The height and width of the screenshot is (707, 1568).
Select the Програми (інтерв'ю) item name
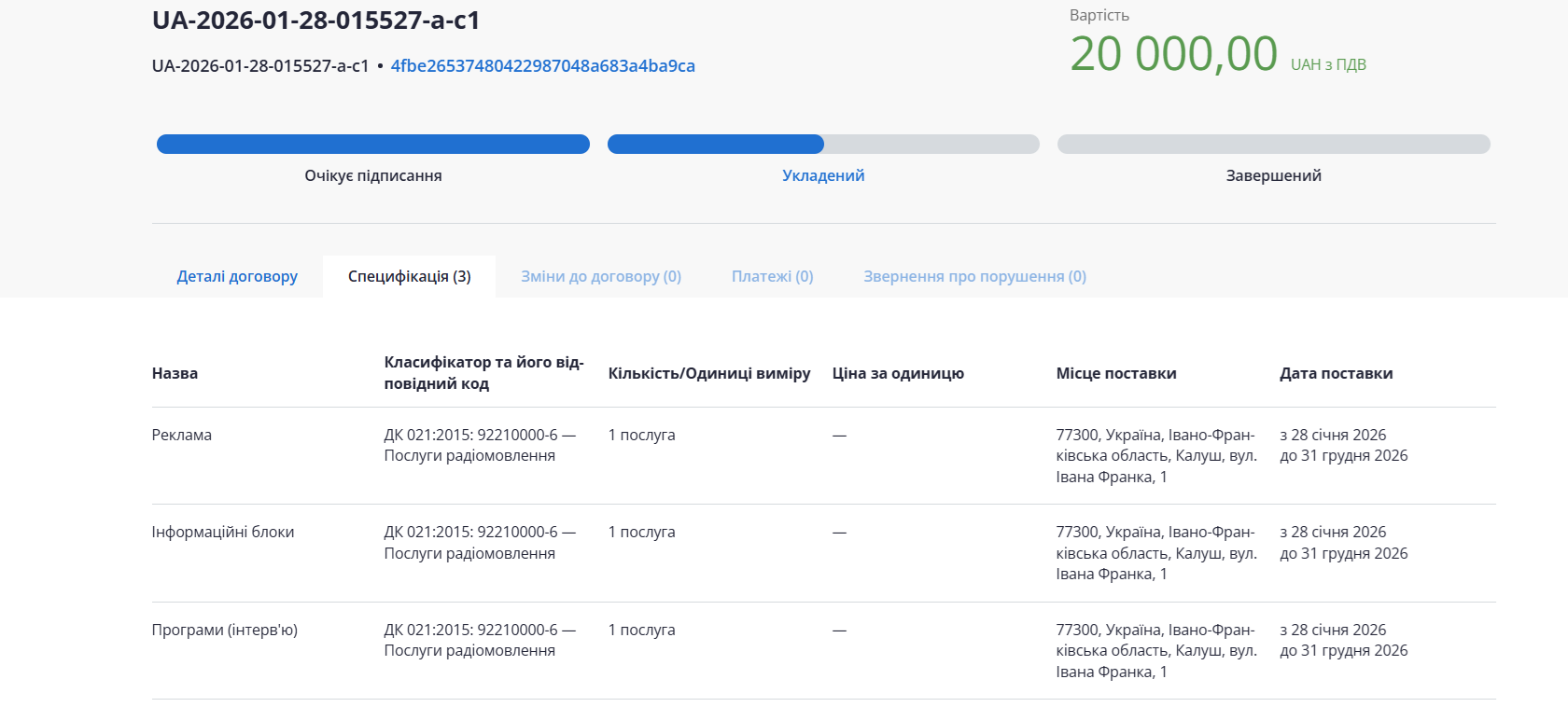point(225,630)
